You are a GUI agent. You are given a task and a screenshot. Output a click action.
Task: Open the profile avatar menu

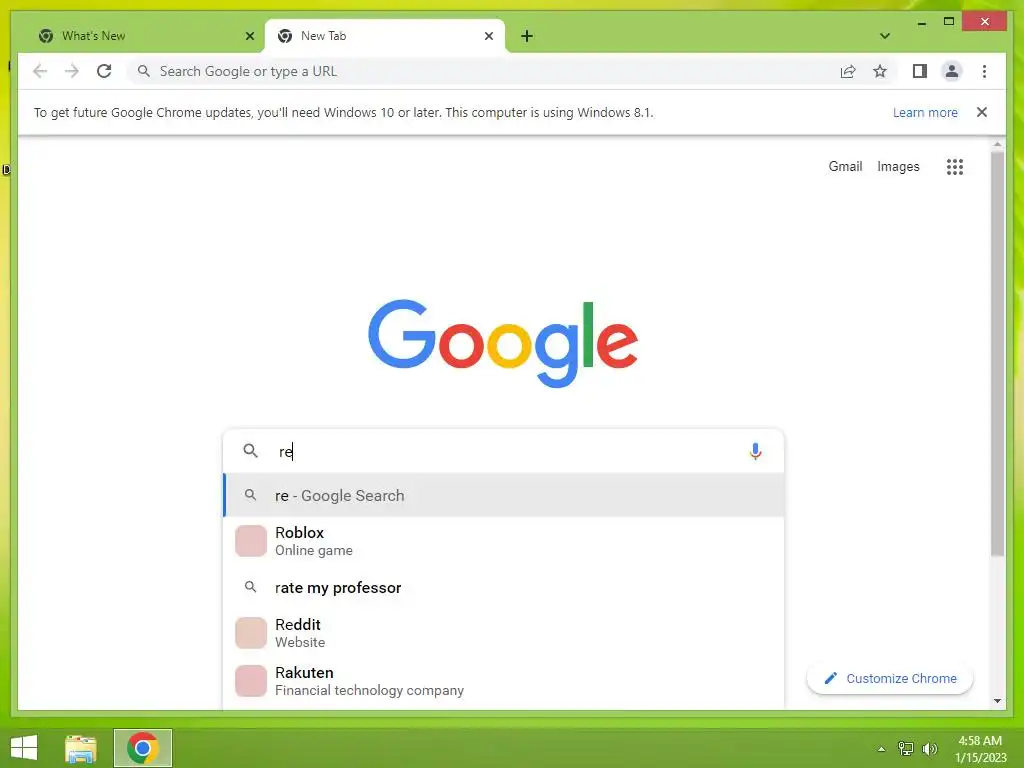pyautogui.click(x=952, y=71)
